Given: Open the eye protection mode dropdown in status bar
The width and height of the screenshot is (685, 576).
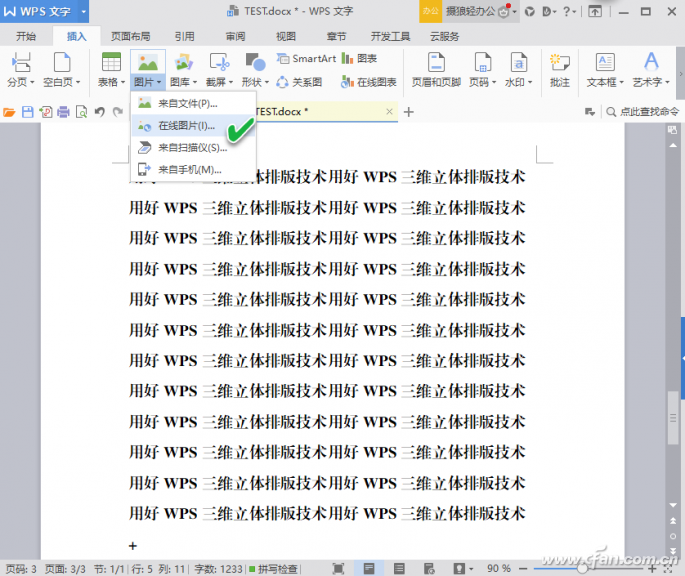Looking at the screenshot, I should click(x=471, y=569).
